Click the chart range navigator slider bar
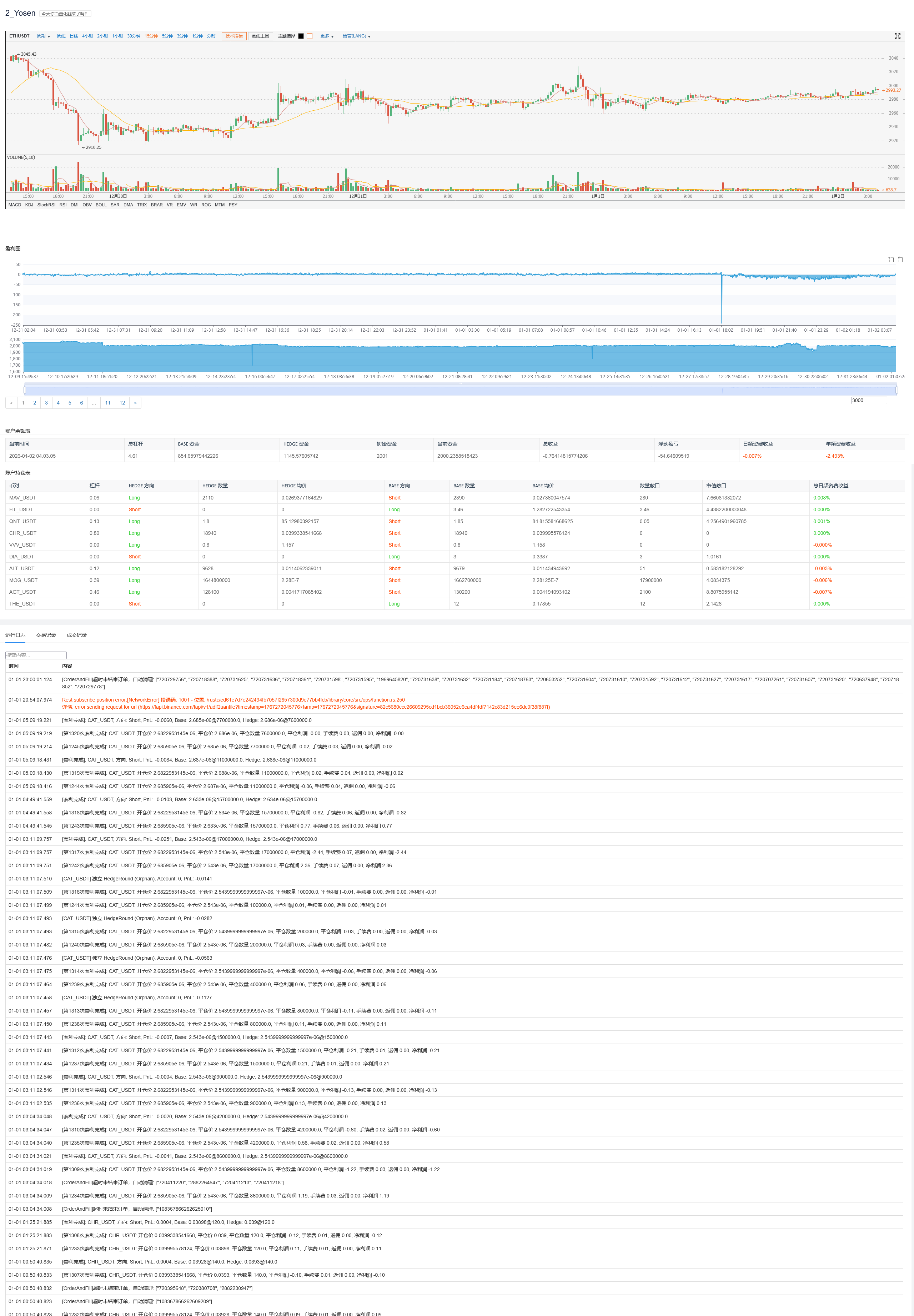The image size is (914, 1316). (x=460, y=391)
